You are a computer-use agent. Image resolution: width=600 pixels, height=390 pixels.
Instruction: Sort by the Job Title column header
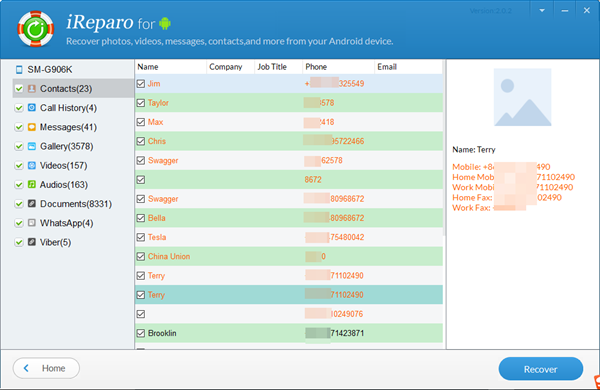(279, 67)
